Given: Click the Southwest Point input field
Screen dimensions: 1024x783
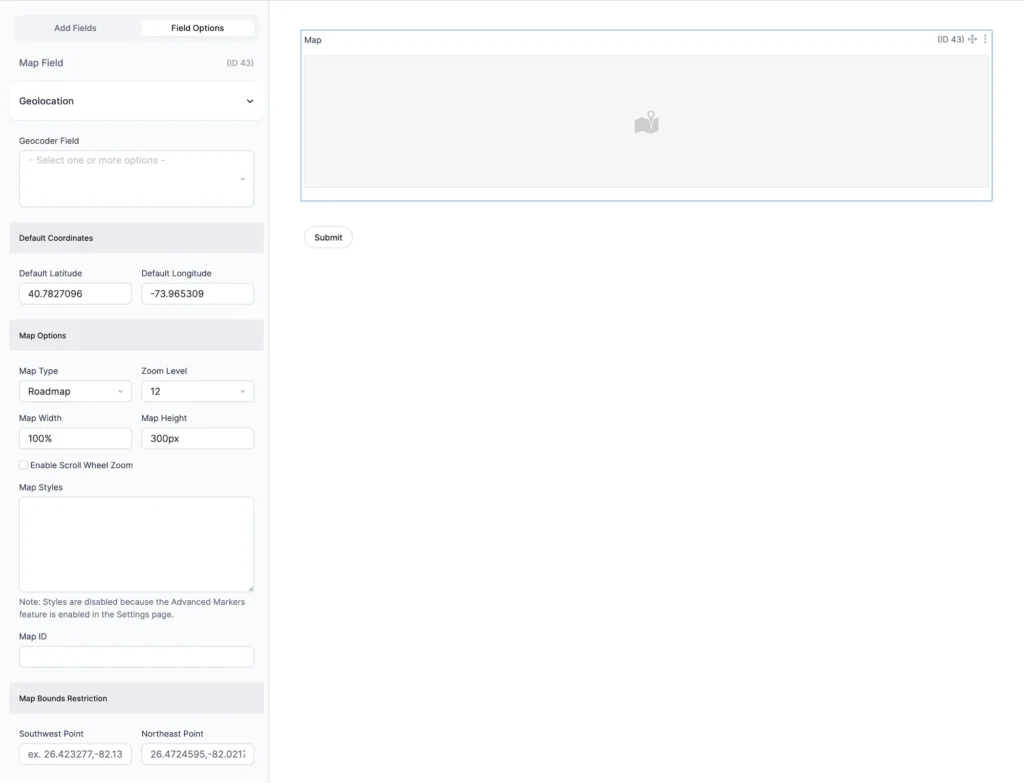Looking at the screenshot, I should click(75, 754).
